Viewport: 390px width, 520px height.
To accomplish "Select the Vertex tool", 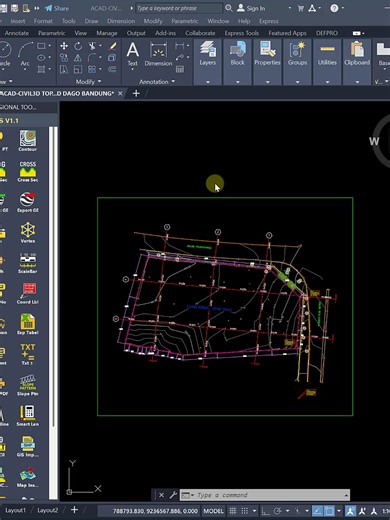I will [x=28, y=232].
